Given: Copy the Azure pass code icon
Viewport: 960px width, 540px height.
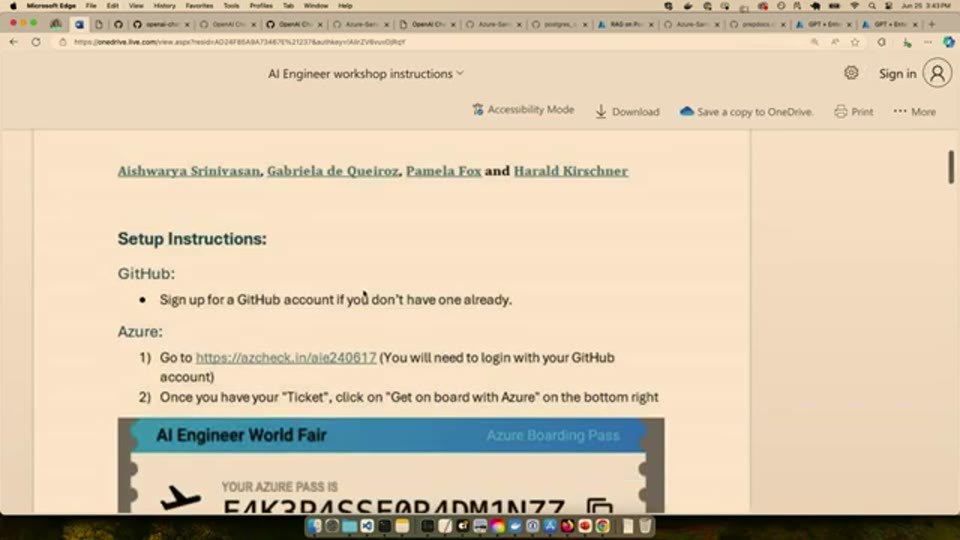Looking at the screenshot, I should coord(599,506).
